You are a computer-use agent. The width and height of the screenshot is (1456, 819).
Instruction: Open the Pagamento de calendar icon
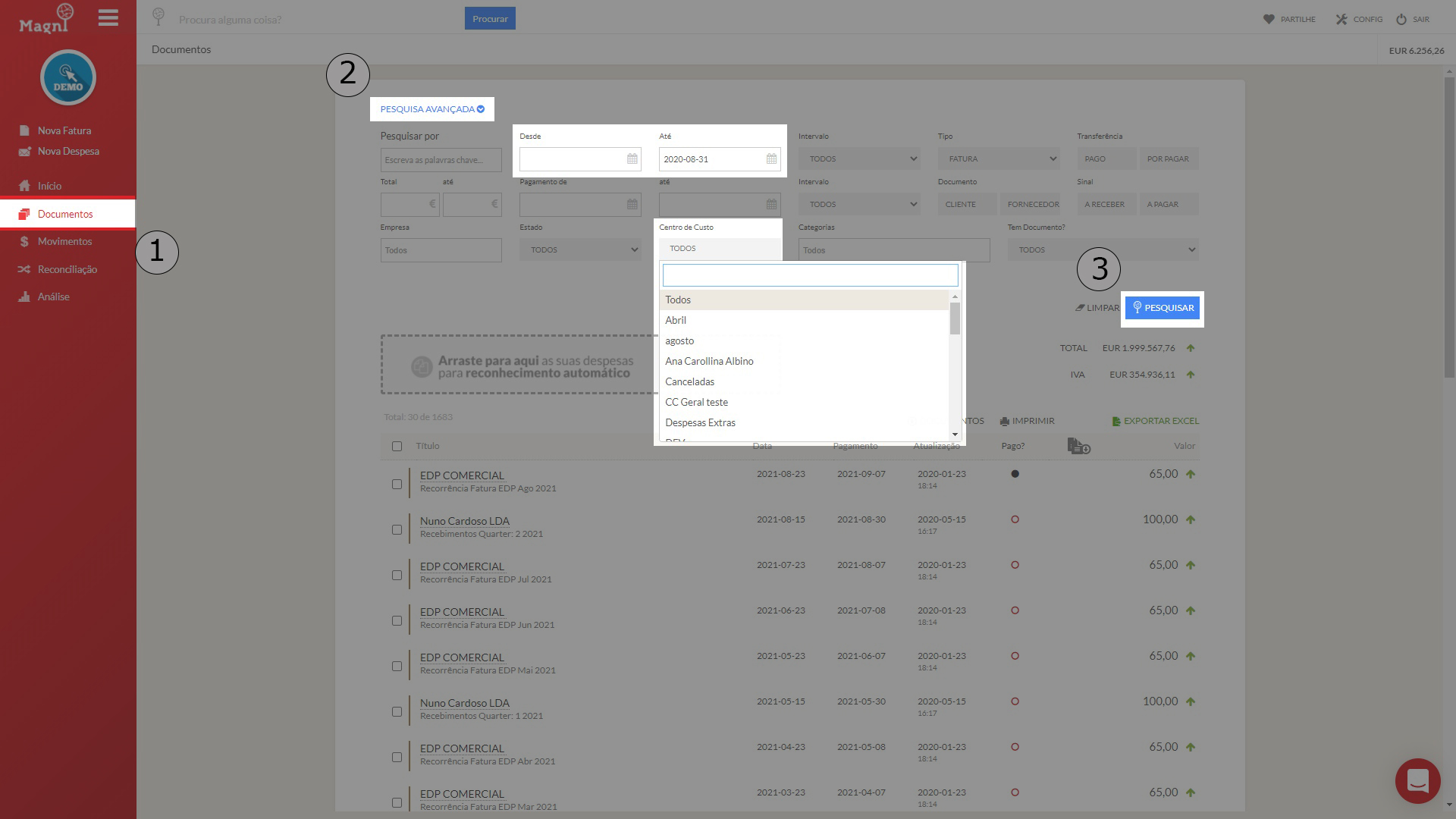pos(632,205)
